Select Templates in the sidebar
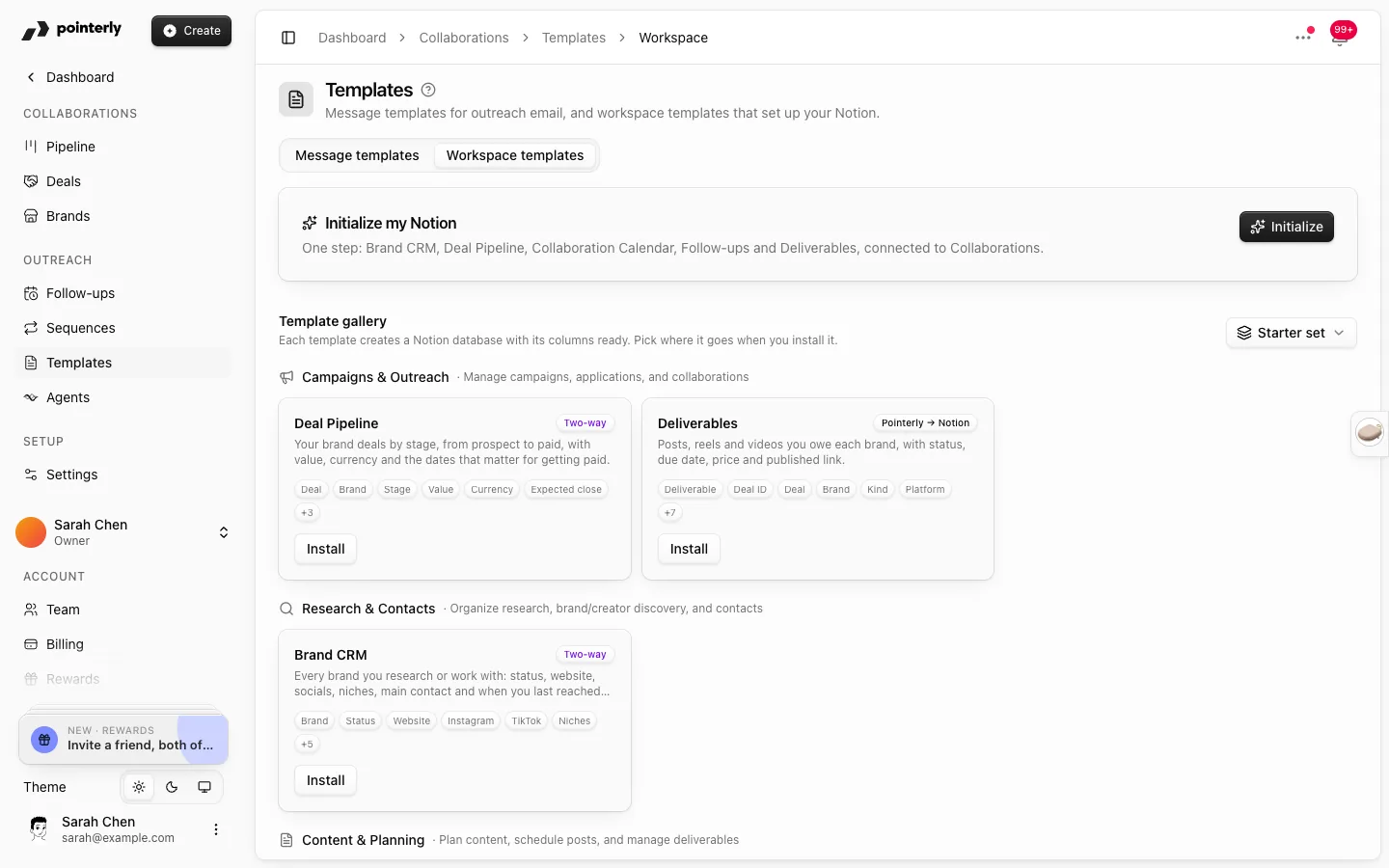Image resolution: width=1389 pixels, height=868 pixels. pyautogui.click(x=123, y=363)
